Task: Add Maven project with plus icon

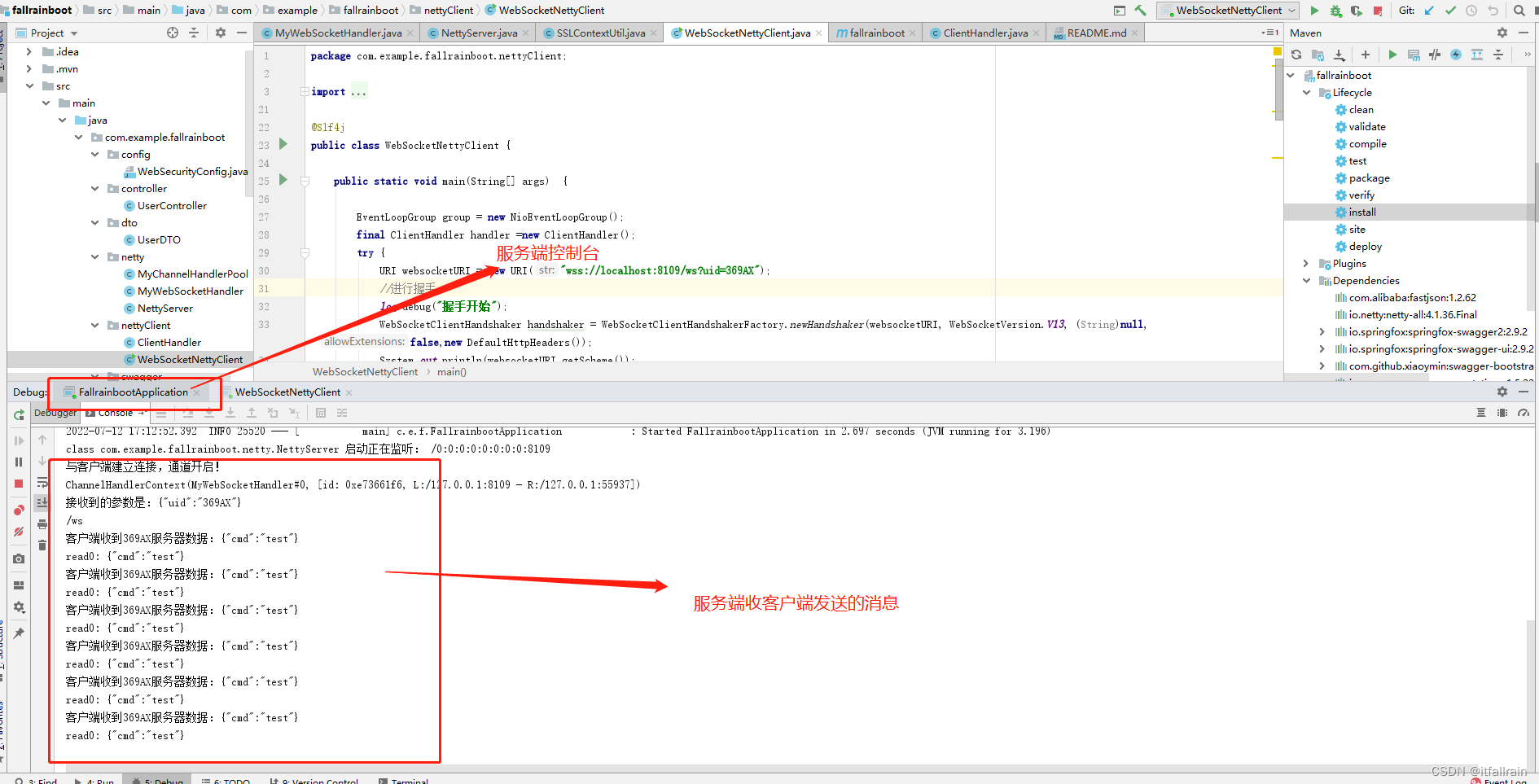Action: click(1366, 55)
